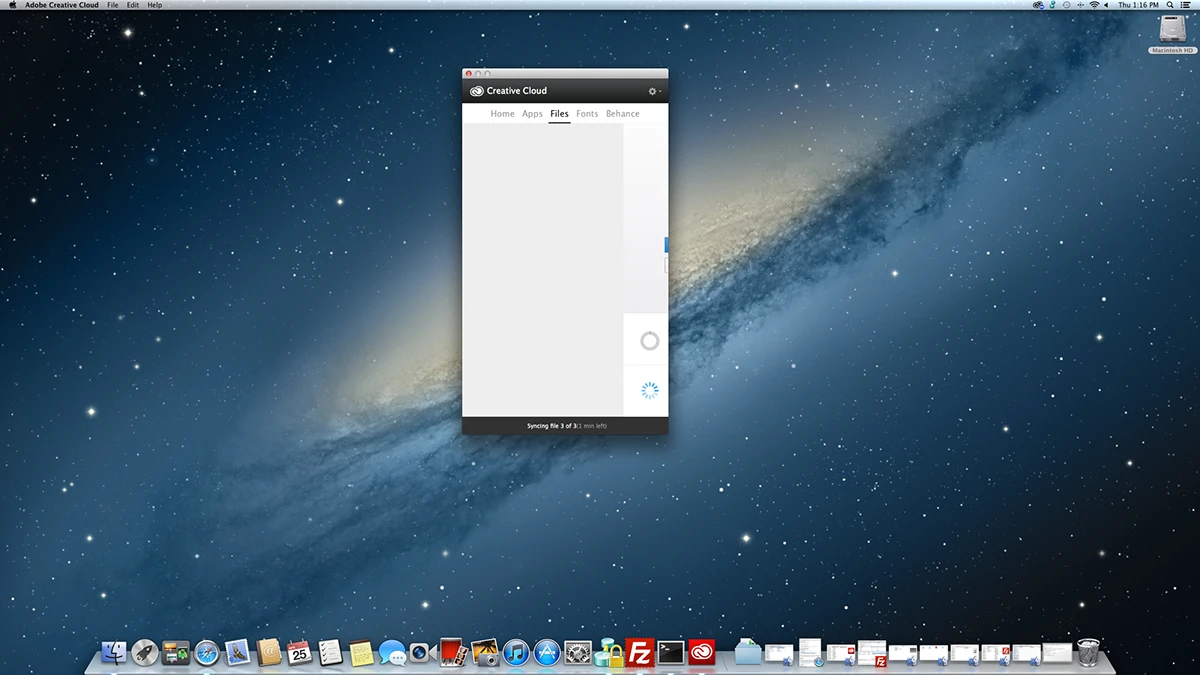Launch FileZilla from the Dock
Screen dimensions: 1200x675
(639, 652)
